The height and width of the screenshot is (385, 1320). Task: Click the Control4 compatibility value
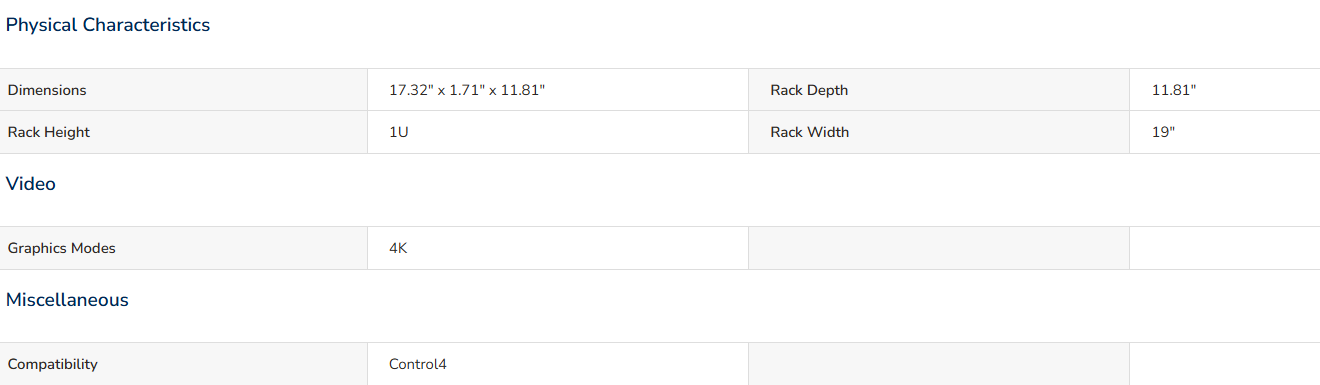coord(418,364)
